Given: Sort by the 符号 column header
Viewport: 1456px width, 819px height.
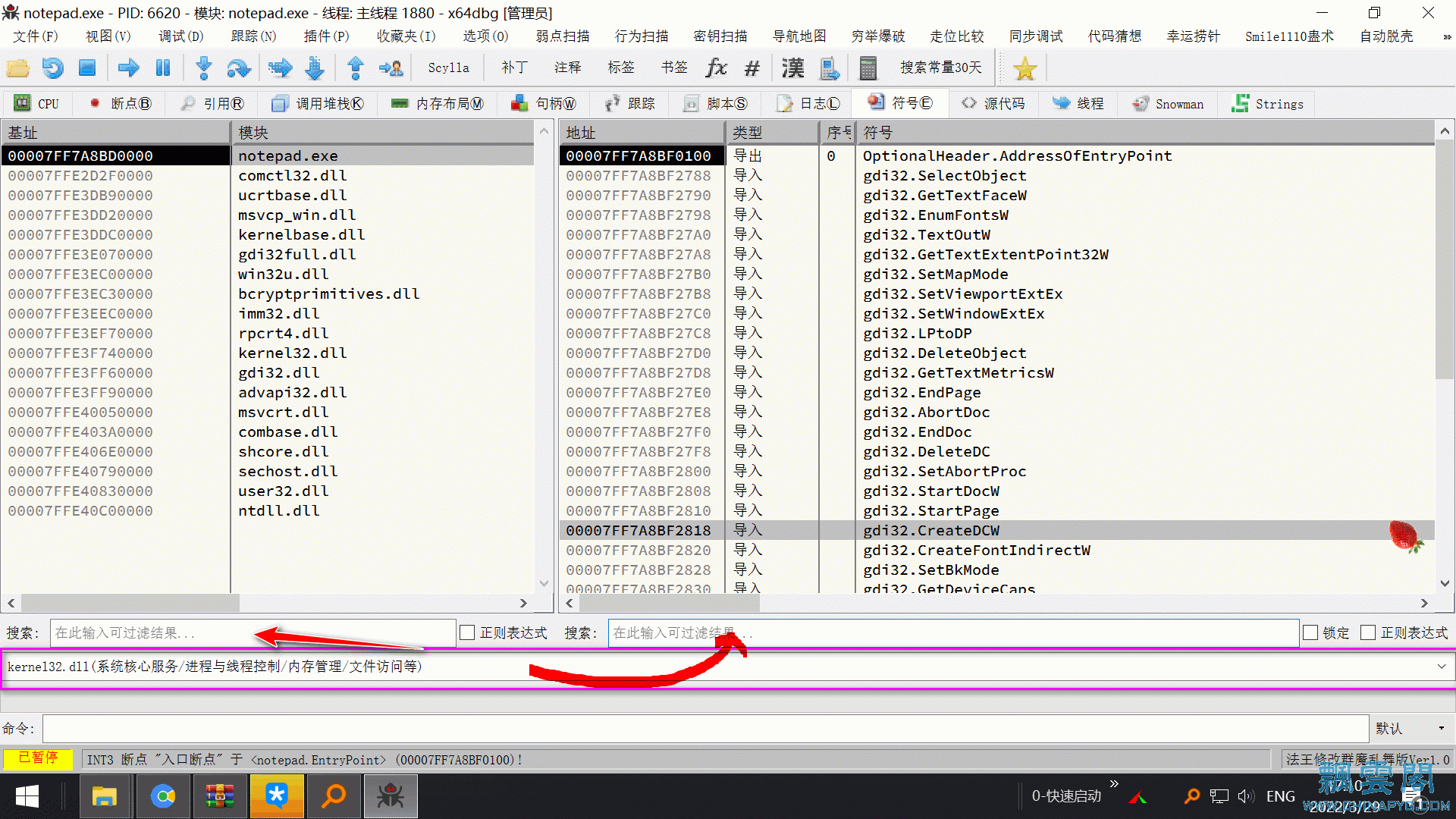Looking at the screenshot, I should tap(1145, 133).
